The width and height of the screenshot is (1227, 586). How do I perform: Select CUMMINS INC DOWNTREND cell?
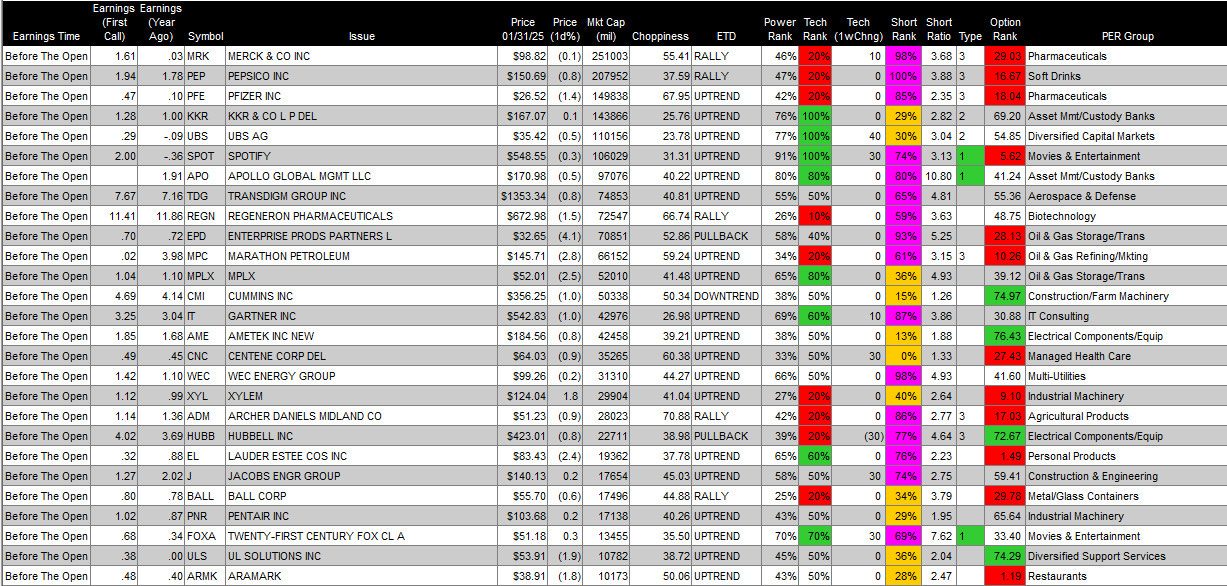click(x=726, y=296)
